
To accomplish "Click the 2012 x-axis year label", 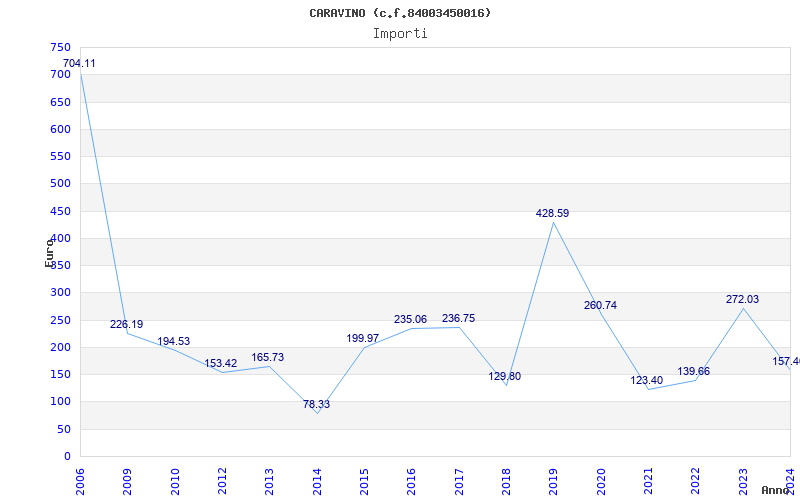I will 222,482.
